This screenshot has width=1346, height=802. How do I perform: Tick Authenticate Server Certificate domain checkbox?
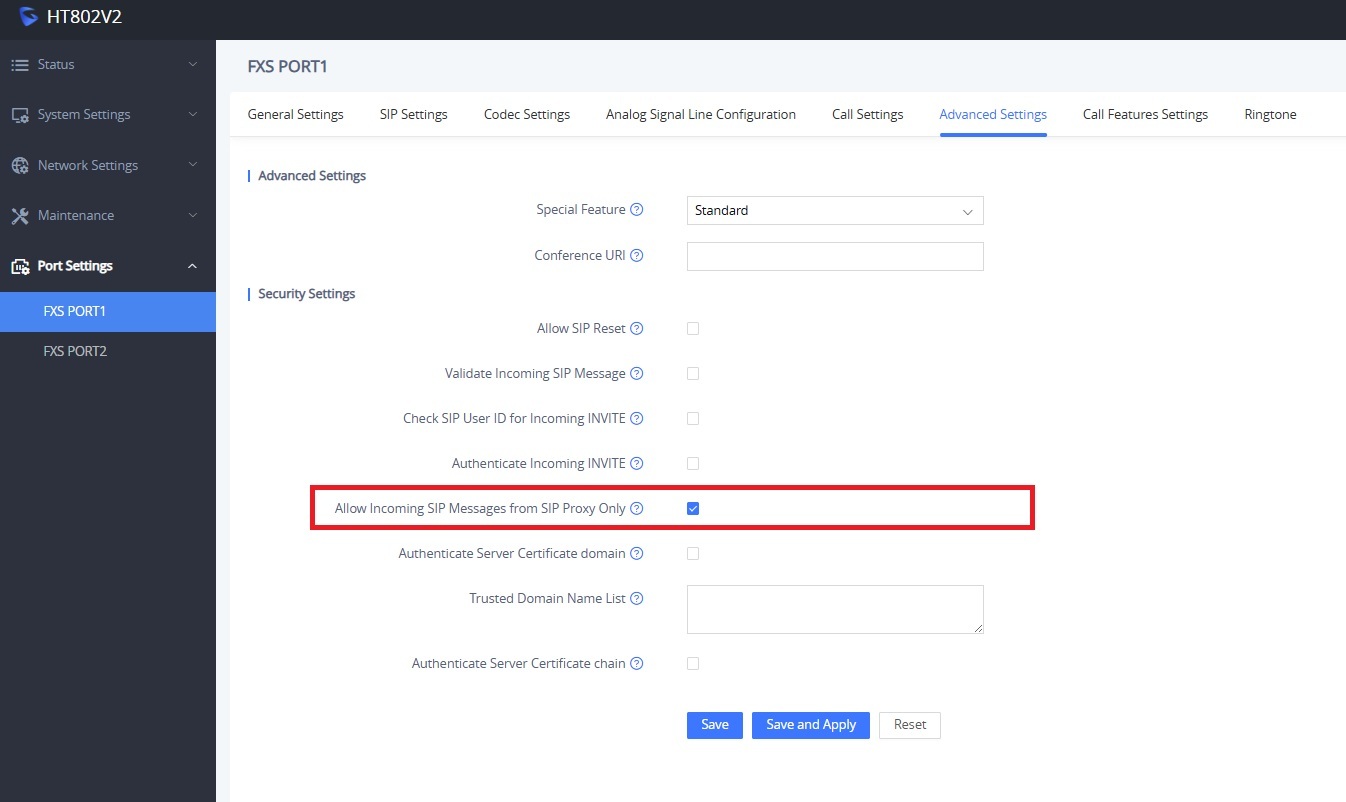pos(693,554)
